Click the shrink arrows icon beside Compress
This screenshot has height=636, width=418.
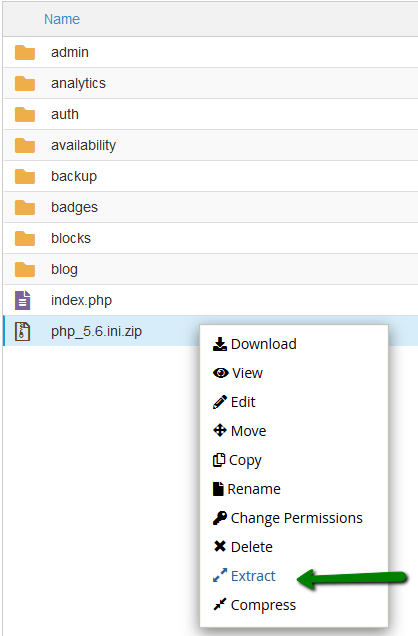coord(220,604)
